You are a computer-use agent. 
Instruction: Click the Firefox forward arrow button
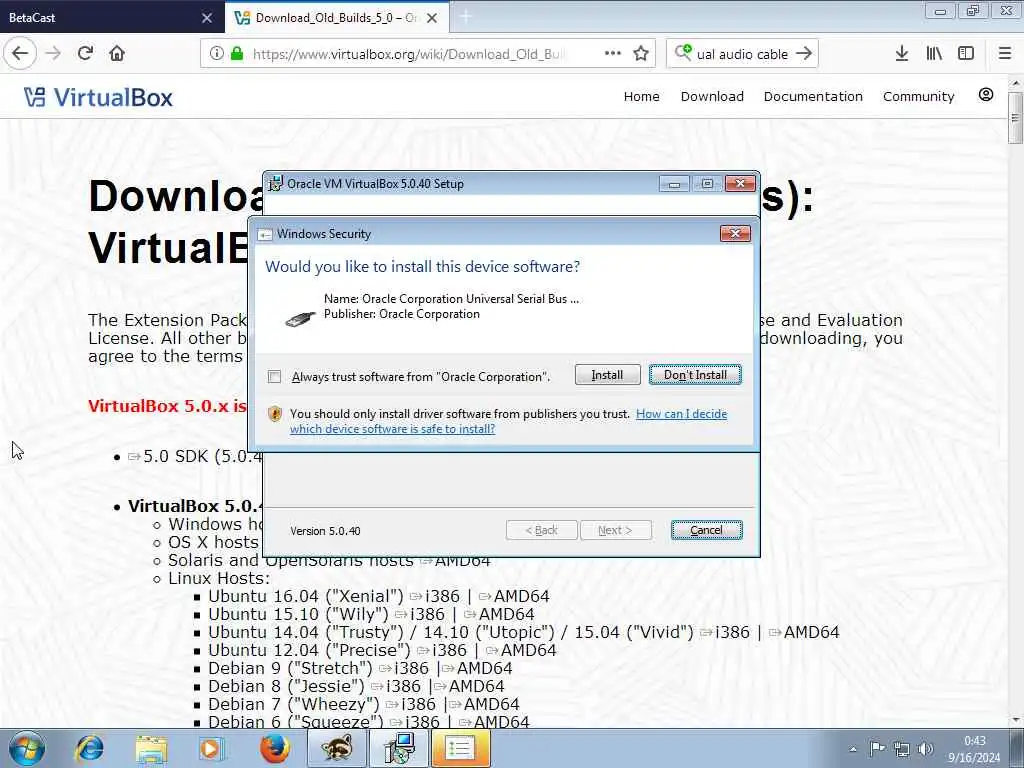(x=54, y=54)
